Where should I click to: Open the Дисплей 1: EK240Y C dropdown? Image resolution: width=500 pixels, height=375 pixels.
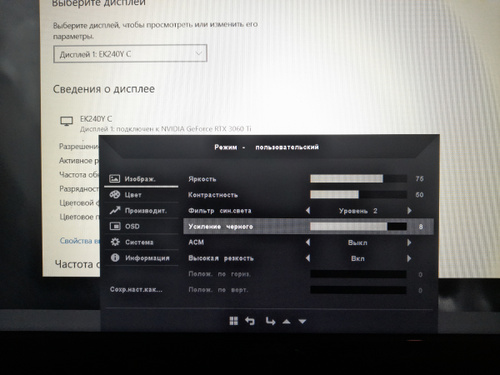pos(130,54)
